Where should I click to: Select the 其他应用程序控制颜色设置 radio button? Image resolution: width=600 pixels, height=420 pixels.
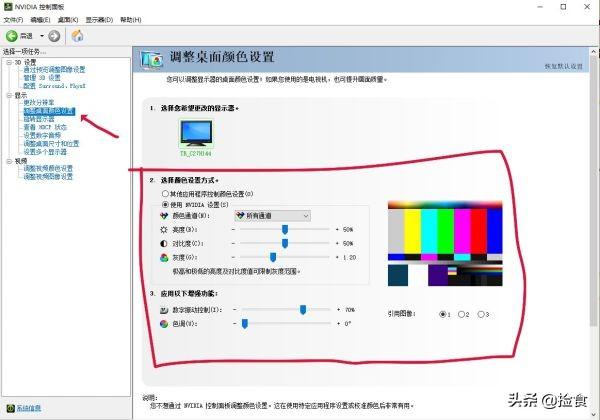[x=165, y=194]
